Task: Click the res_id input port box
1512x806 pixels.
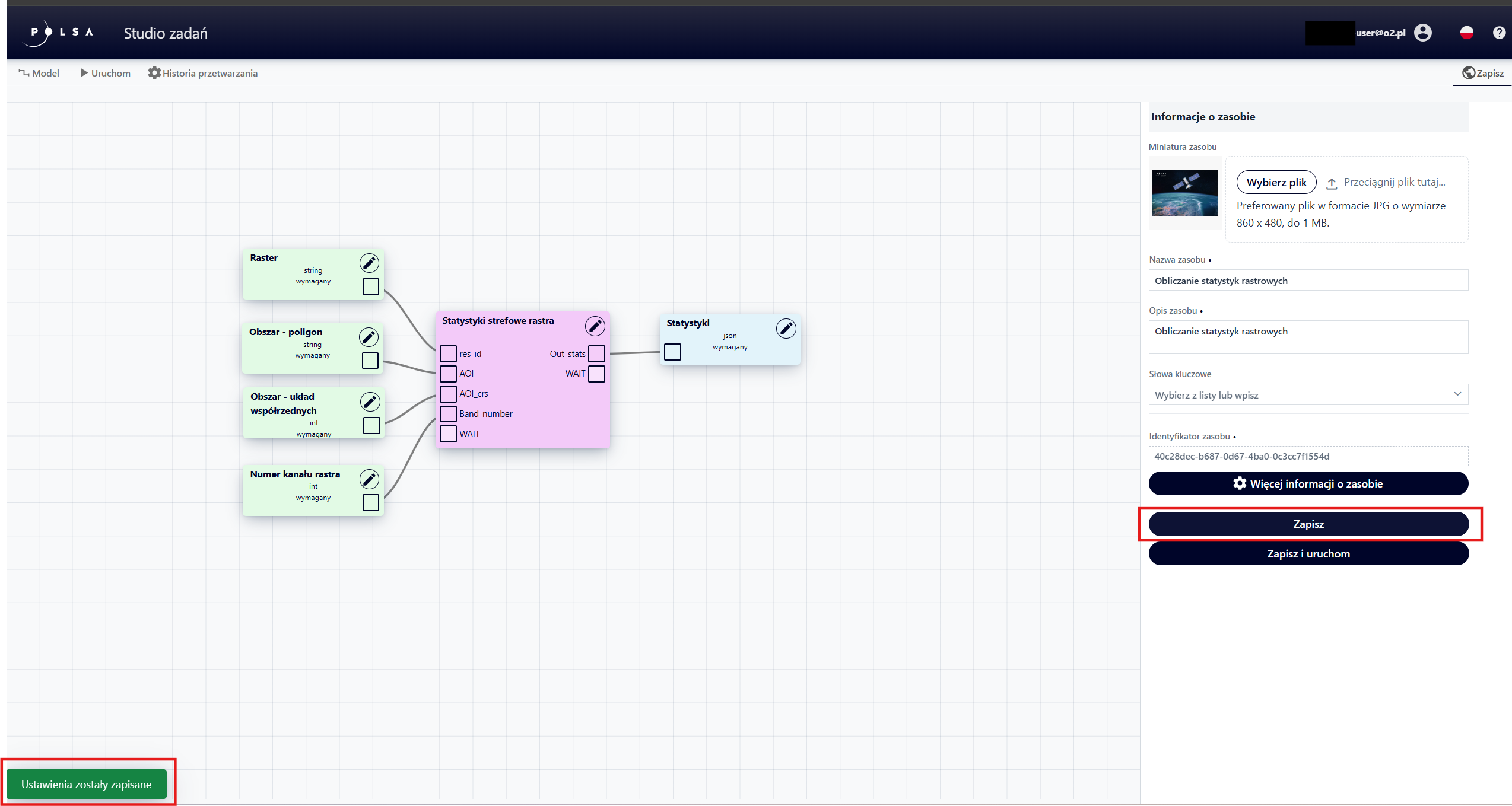Action: [448, 353]
